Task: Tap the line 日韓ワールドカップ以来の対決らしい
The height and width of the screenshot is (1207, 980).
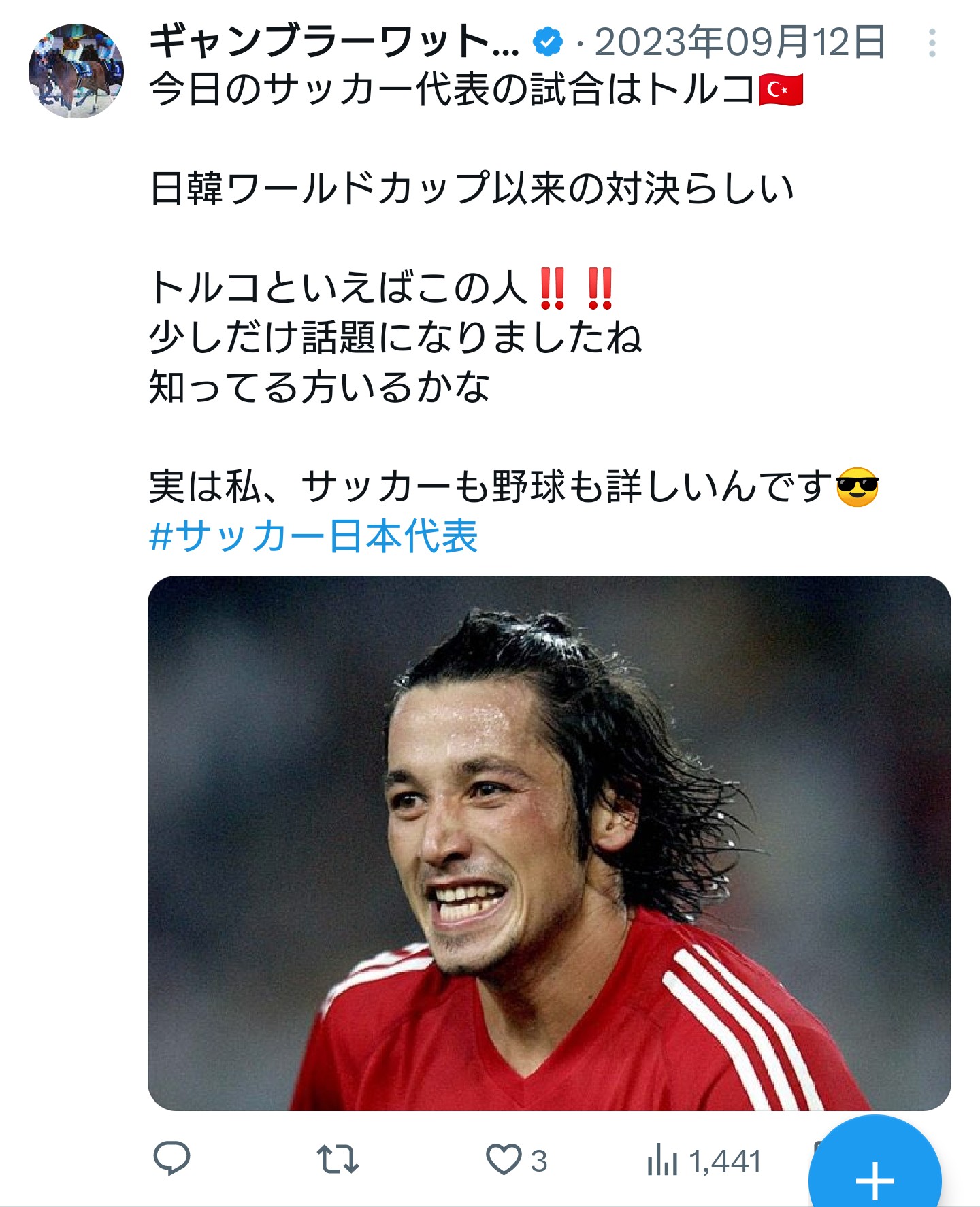Action: tap(472, 189)
